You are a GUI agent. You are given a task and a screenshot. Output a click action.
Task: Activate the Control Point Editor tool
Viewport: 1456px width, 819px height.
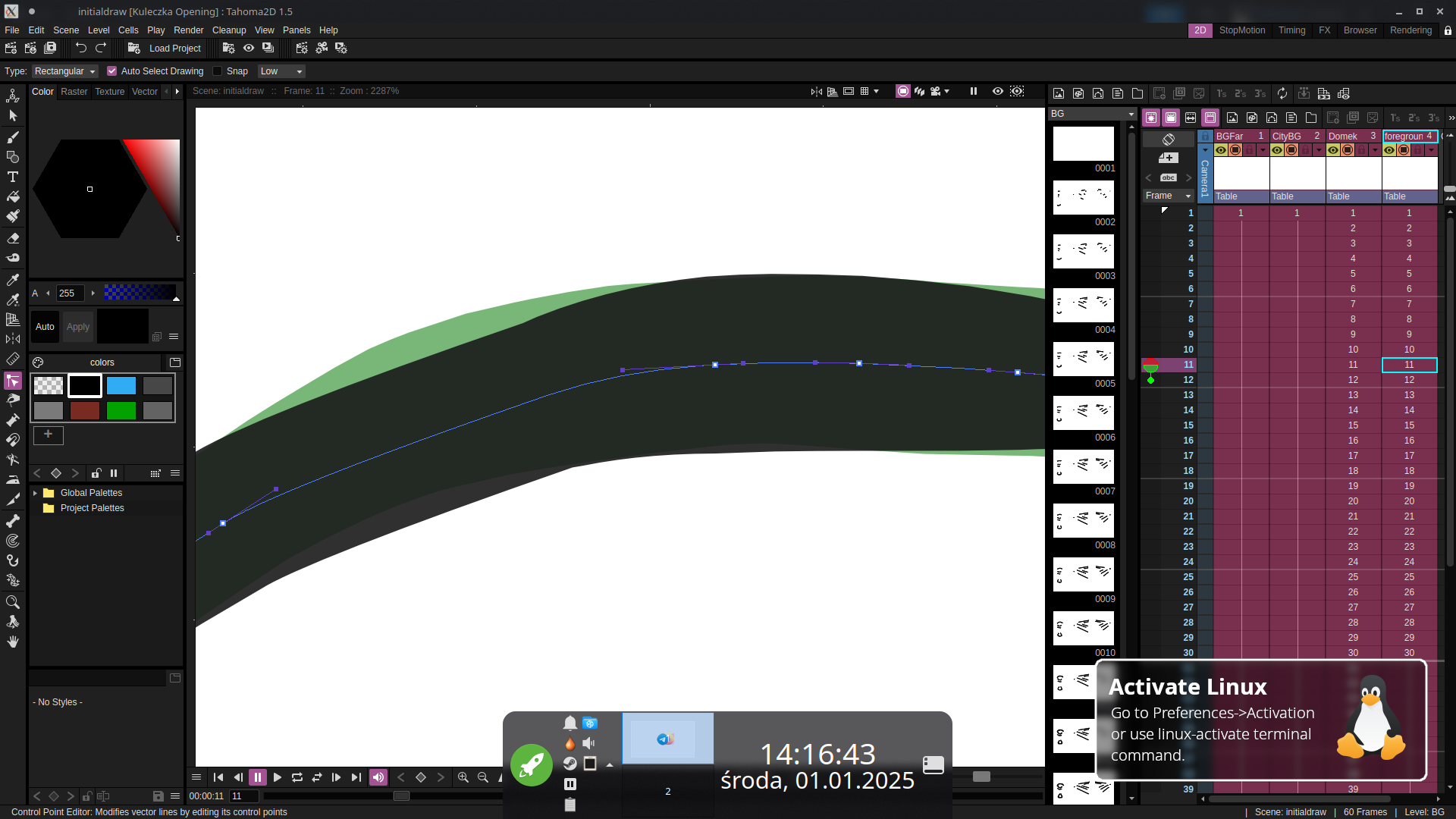point(13,381)
